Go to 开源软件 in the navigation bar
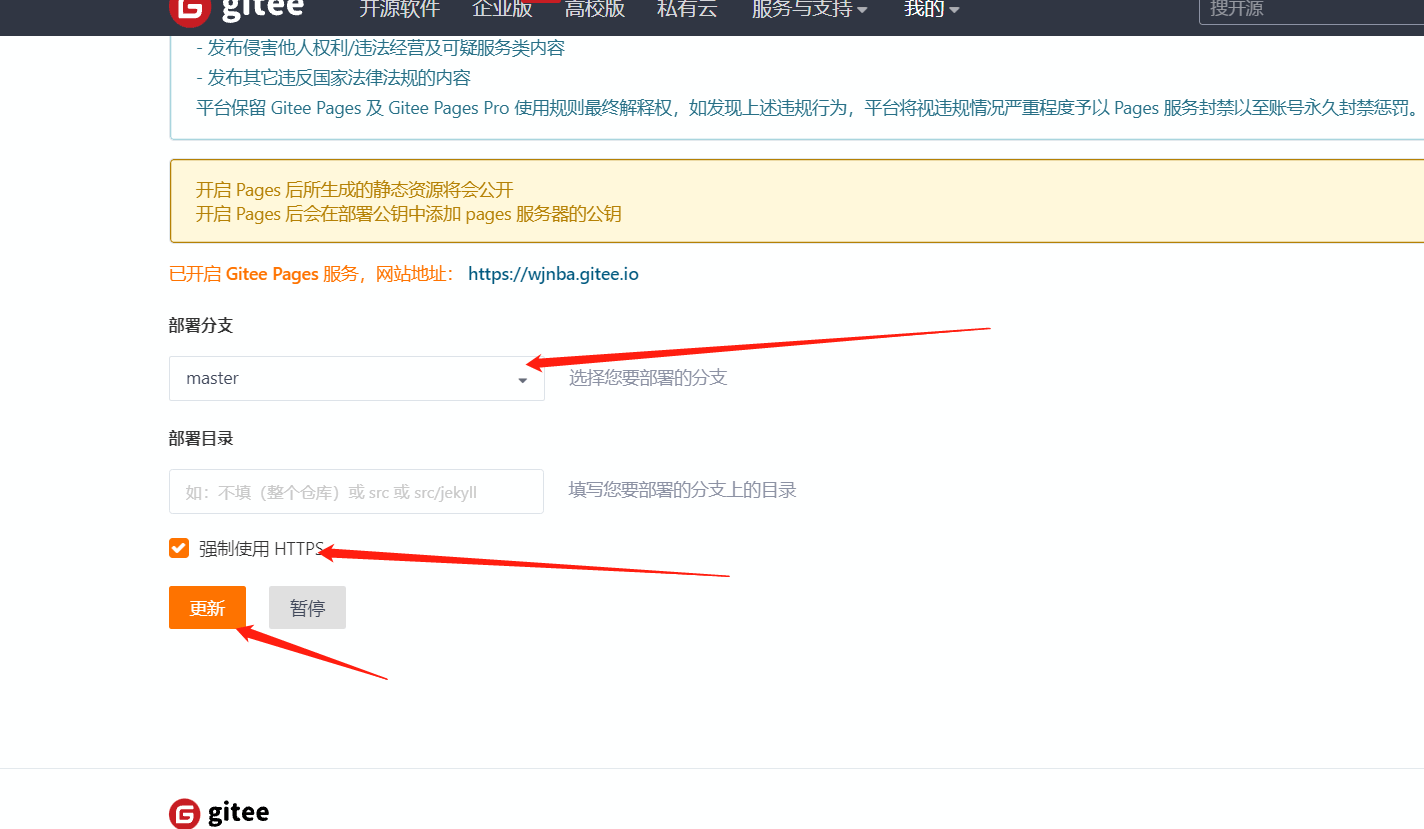 click(x=399, y=9)
